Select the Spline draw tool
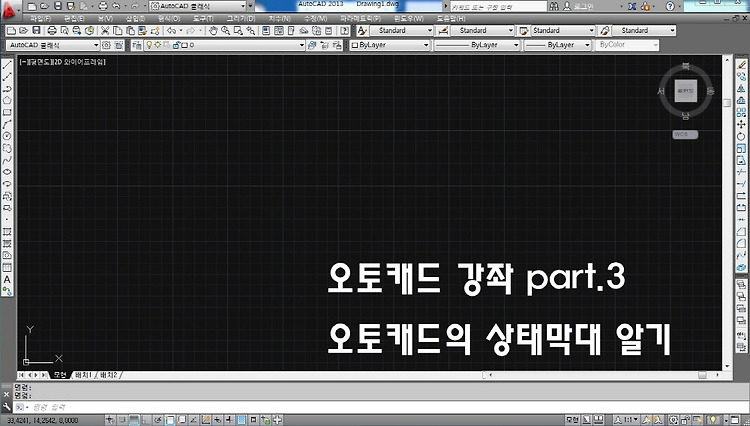 tap(7, 160)
